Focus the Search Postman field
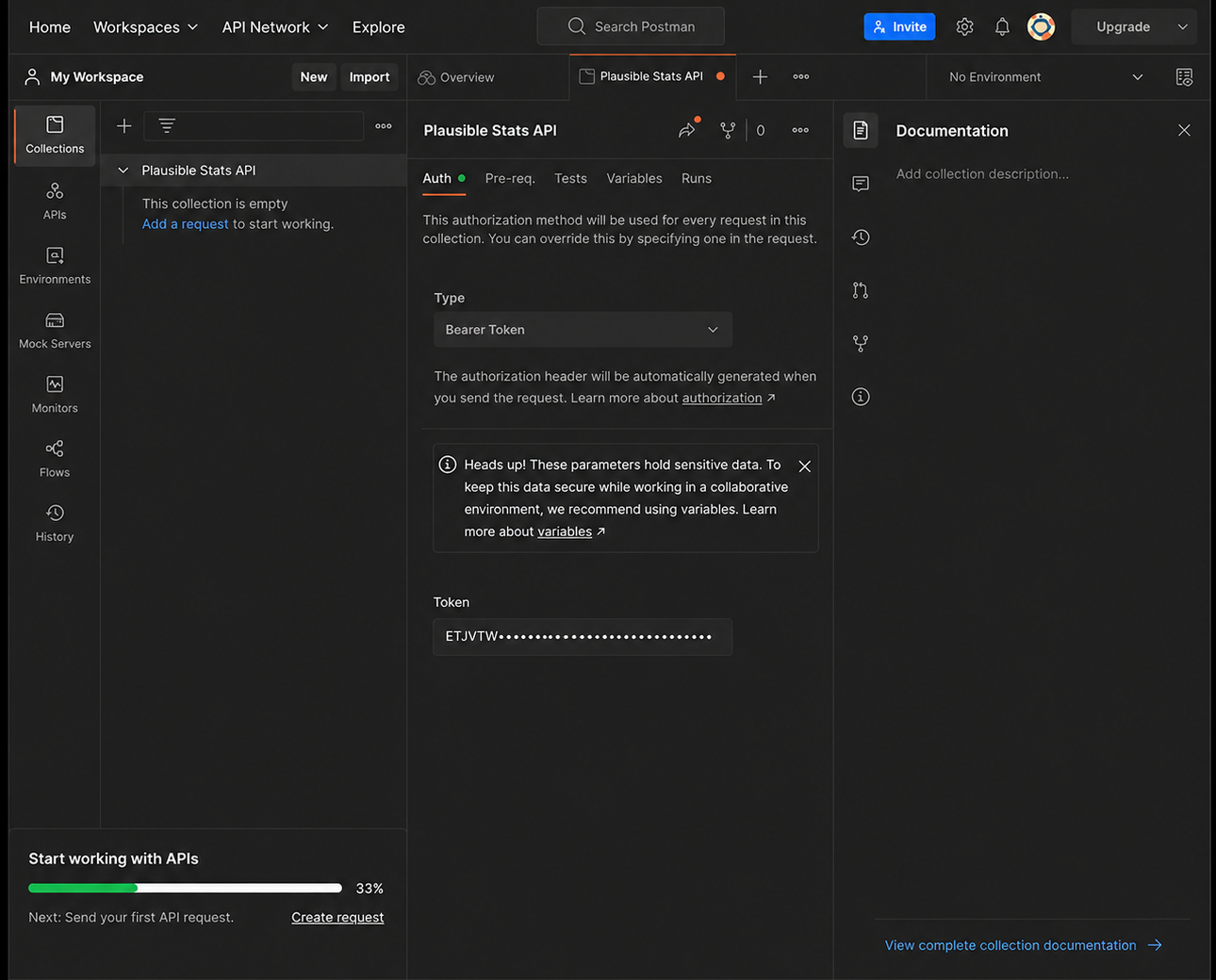This screenshot has width=1216, height=980. 631,26
